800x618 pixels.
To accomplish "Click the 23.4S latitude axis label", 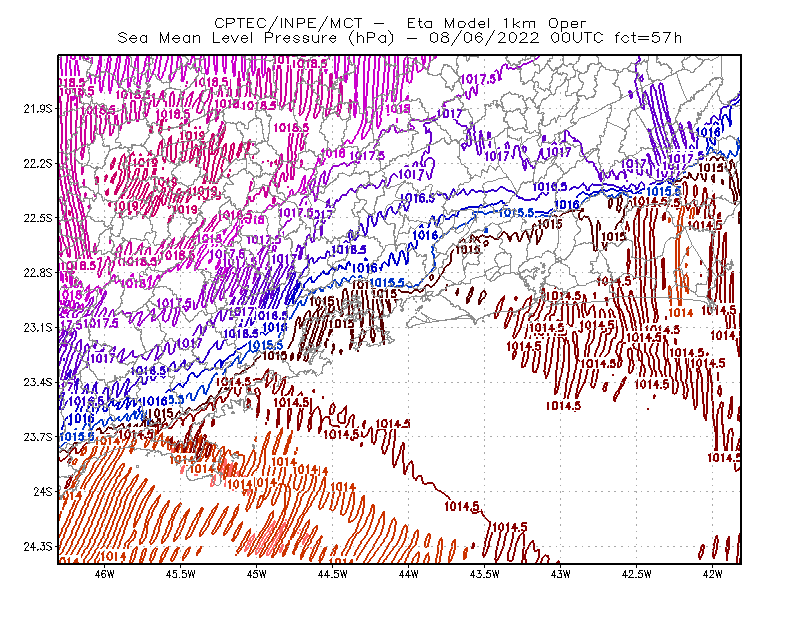I will (x=38, y=382).
